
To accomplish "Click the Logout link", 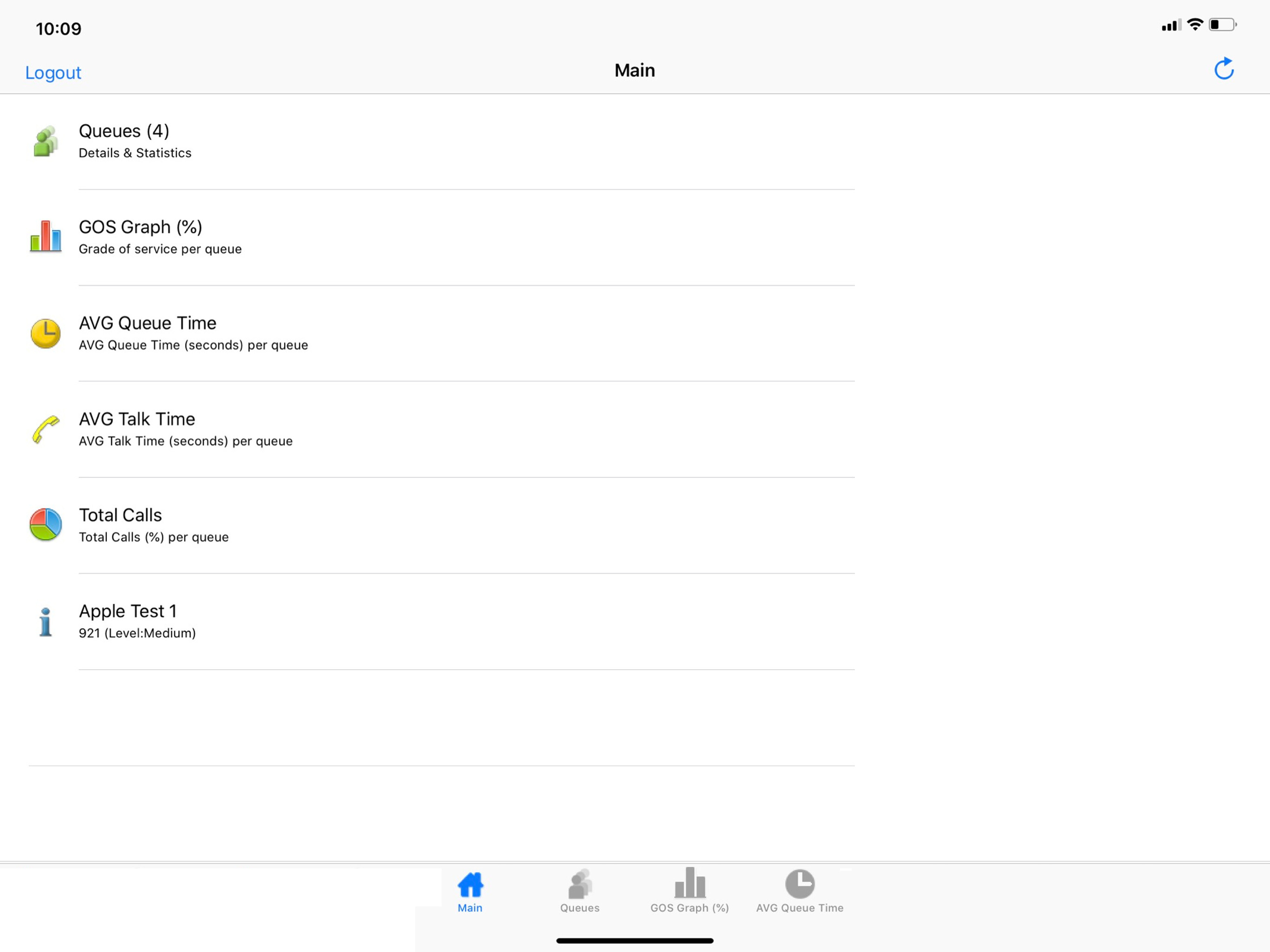I will click(x=53, y=73).
